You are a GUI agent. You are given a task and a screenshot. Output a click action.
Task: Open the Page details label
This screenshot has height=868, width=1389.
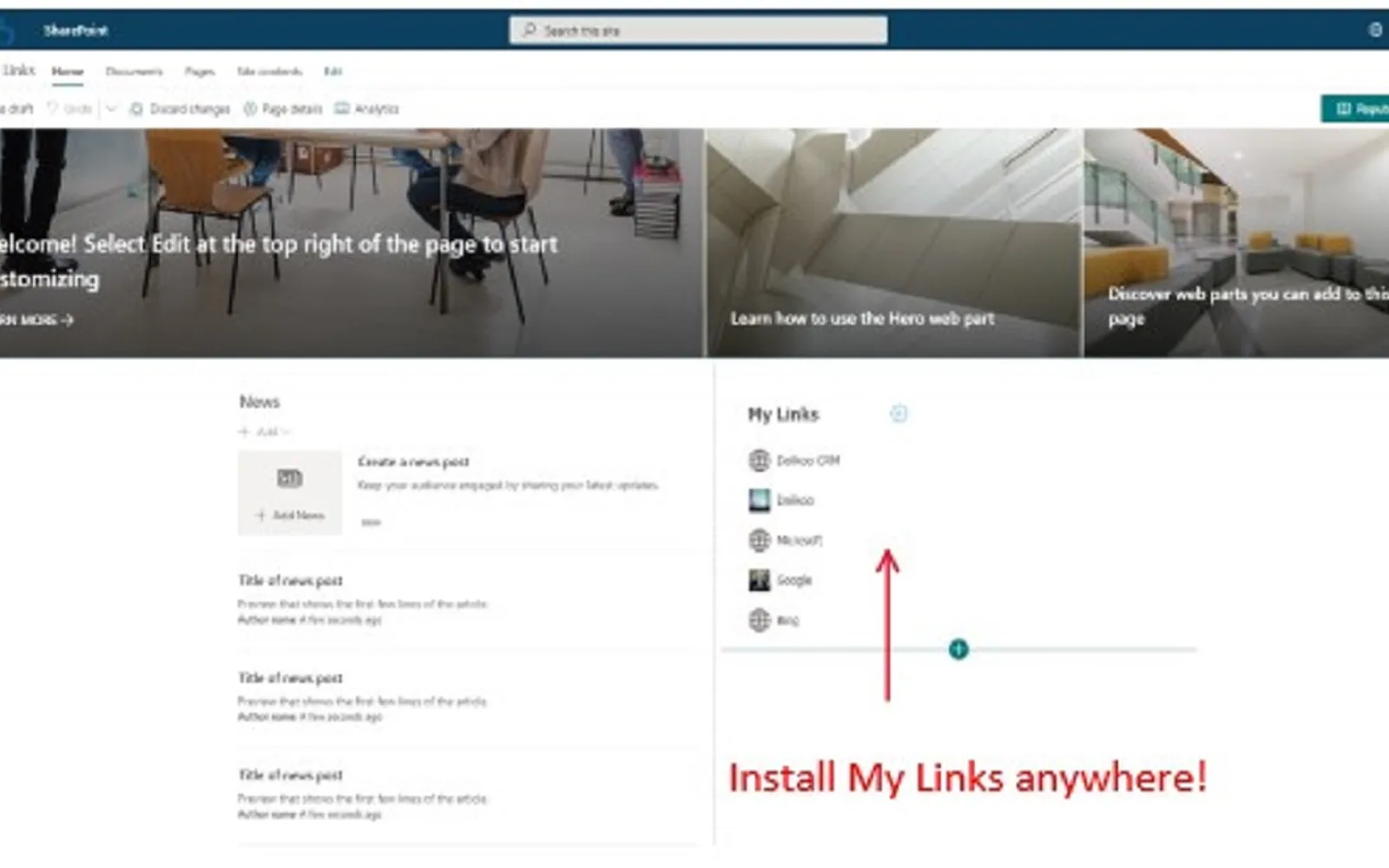[x=292, y=108]
